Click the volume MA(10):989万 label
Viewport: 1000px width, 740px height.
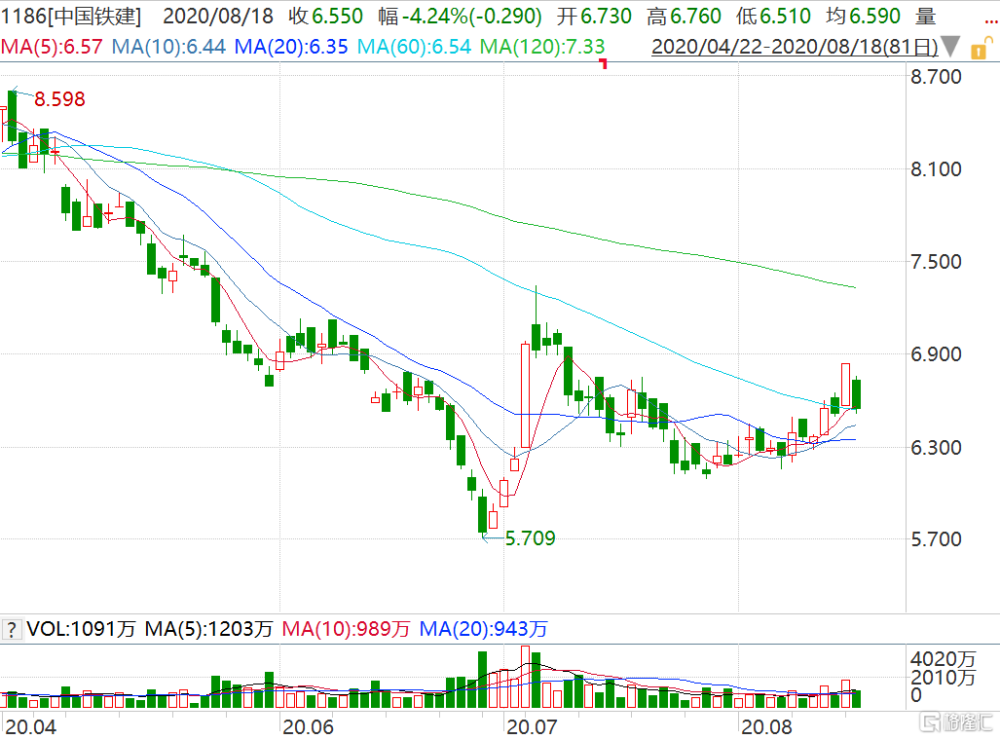coord(346,630)
